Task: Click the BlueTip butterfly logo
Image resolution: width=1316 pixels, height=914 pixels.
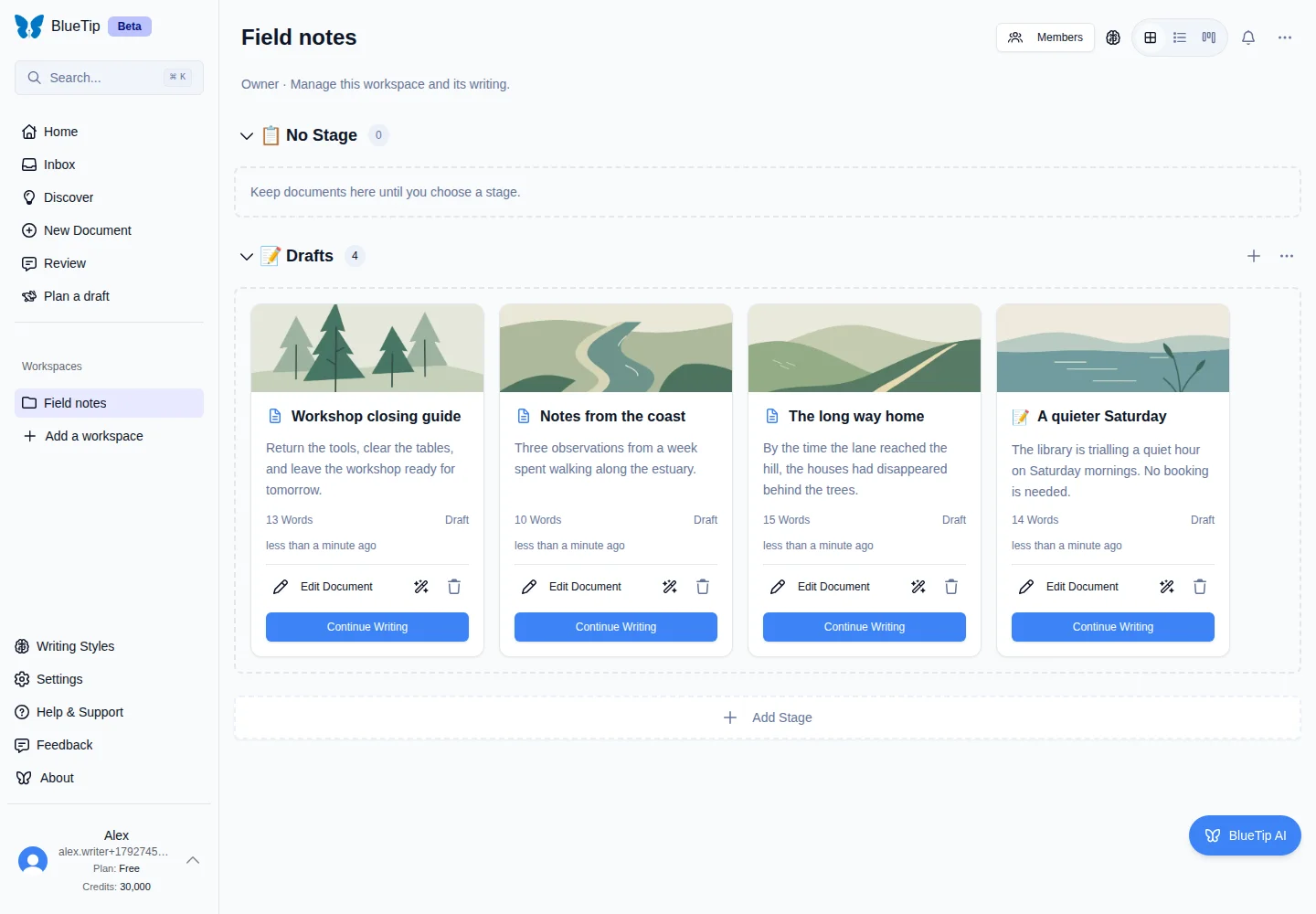Action: [29, 27]
